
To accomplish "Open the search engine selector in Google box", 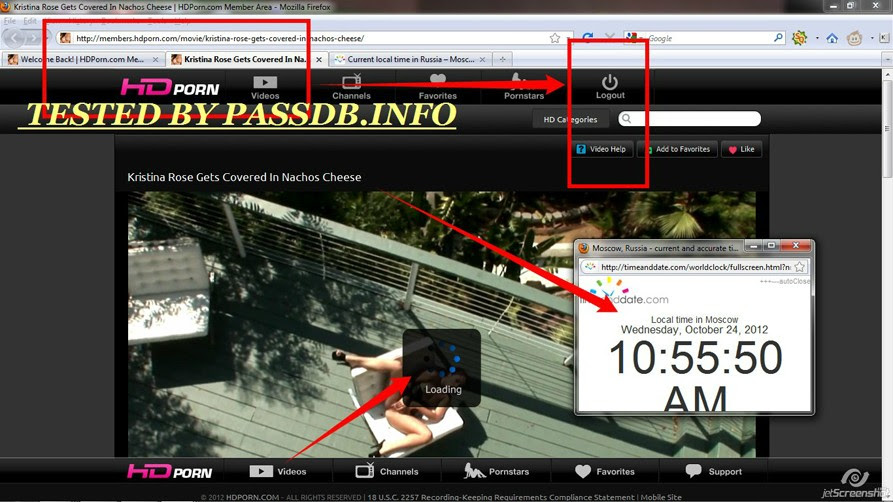I will (634, 38).
